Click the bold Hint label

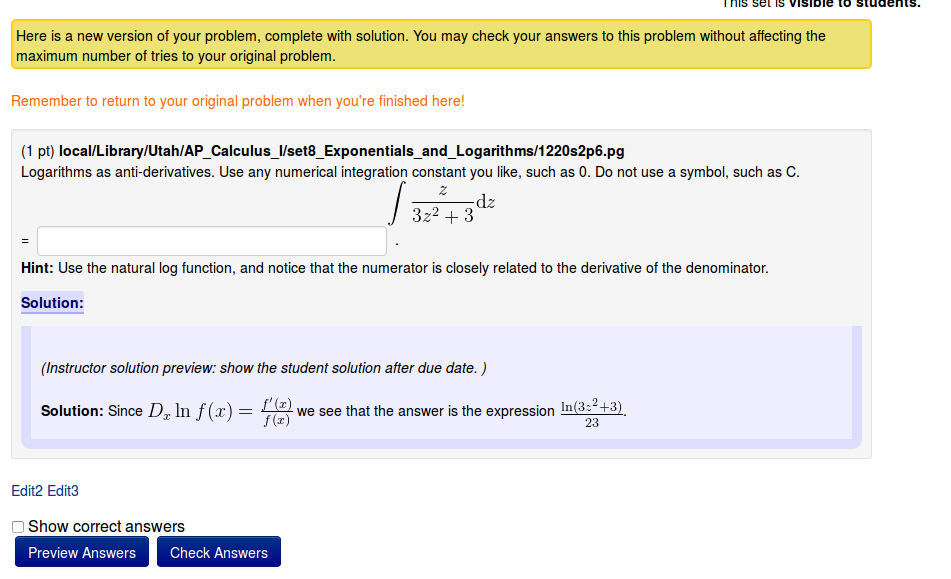pyautogui.click(x=37, y=268)
